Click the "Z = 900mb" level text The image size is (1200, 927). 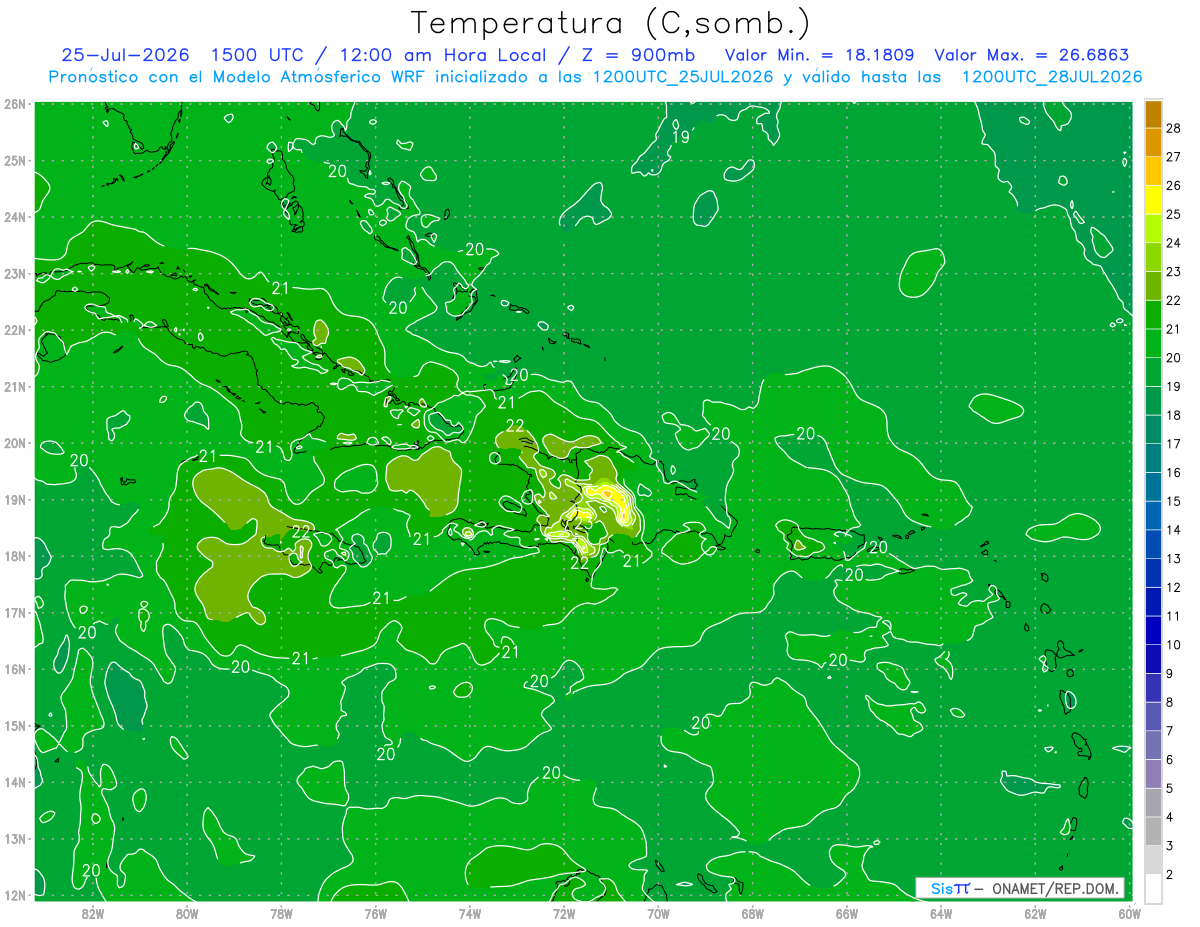point(640,55)
